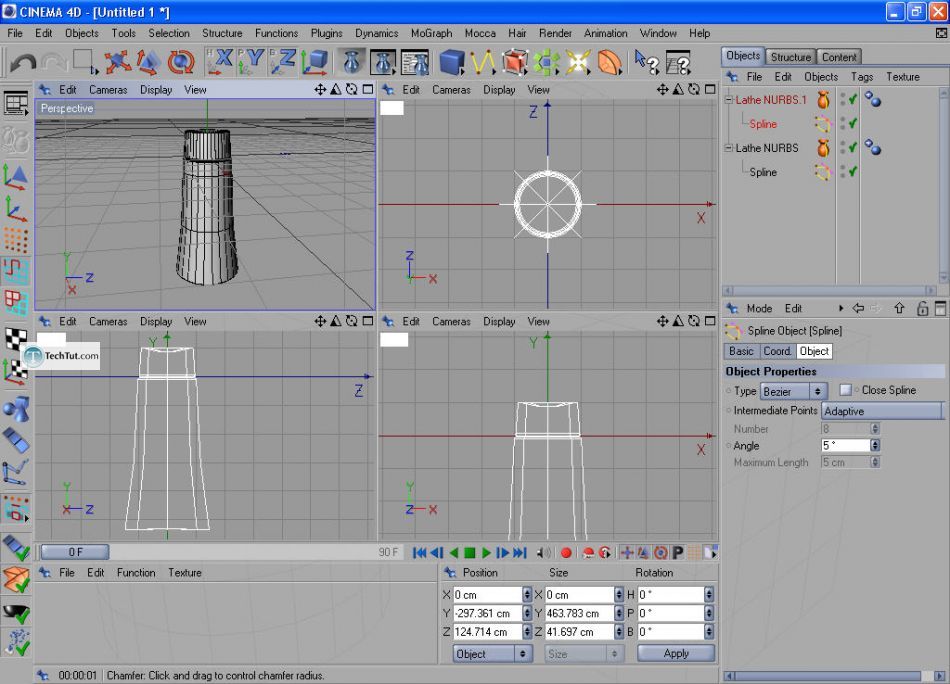
Task: Open the spline tools icon
Action: point(483,62)
